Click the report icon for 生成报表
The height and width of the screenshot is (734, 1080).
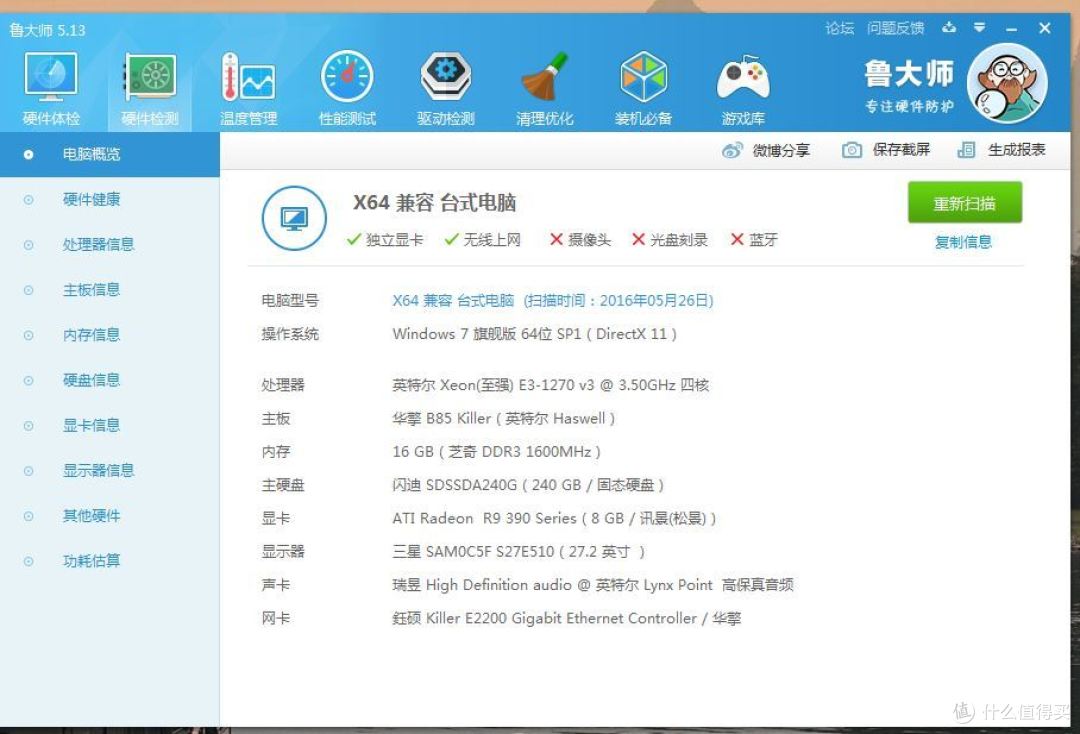tap(966, 150)
